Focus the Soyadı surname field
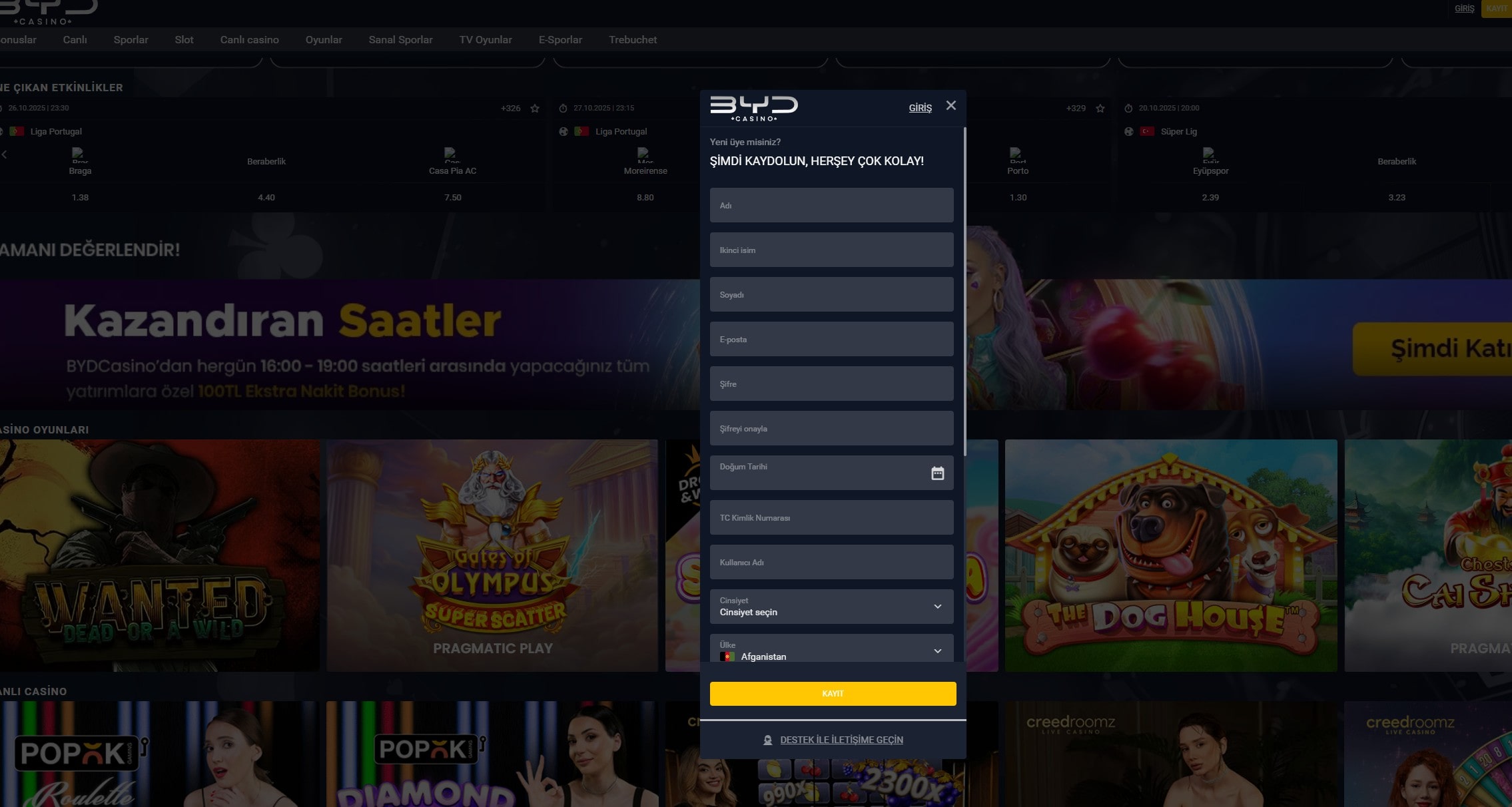This screenshot has width=1512, height=807. [x=831, y=294]
